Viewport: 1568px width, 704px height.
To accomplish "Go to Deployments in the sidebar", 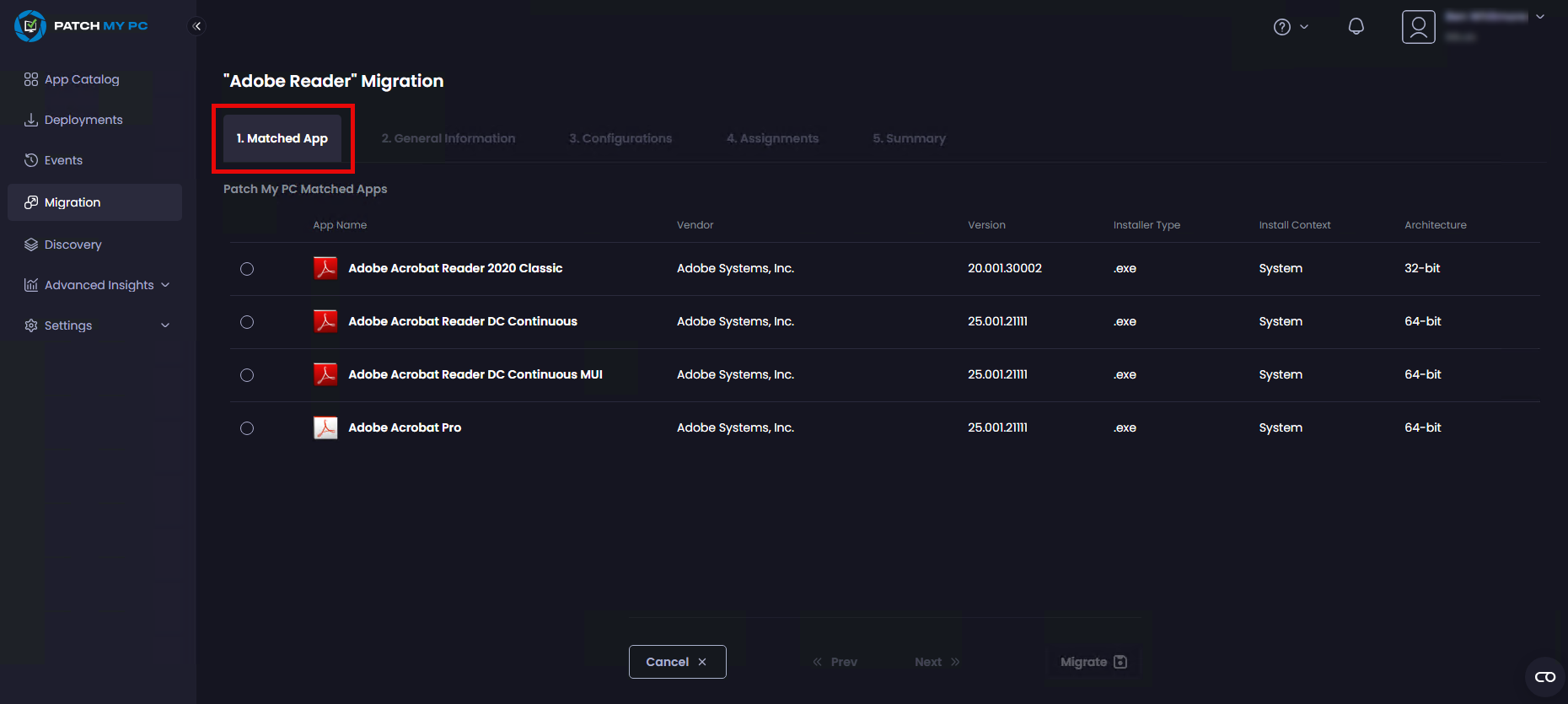I will click(x=83, y=120).
